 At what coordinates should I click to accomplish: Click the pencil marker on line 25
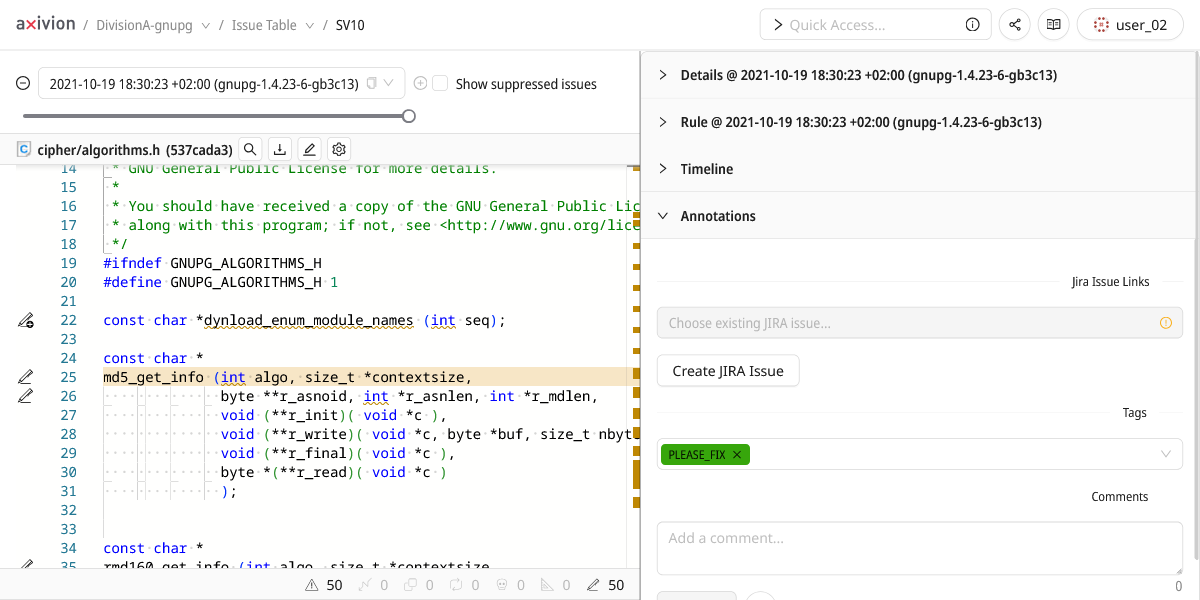click(x=26, y=377)
